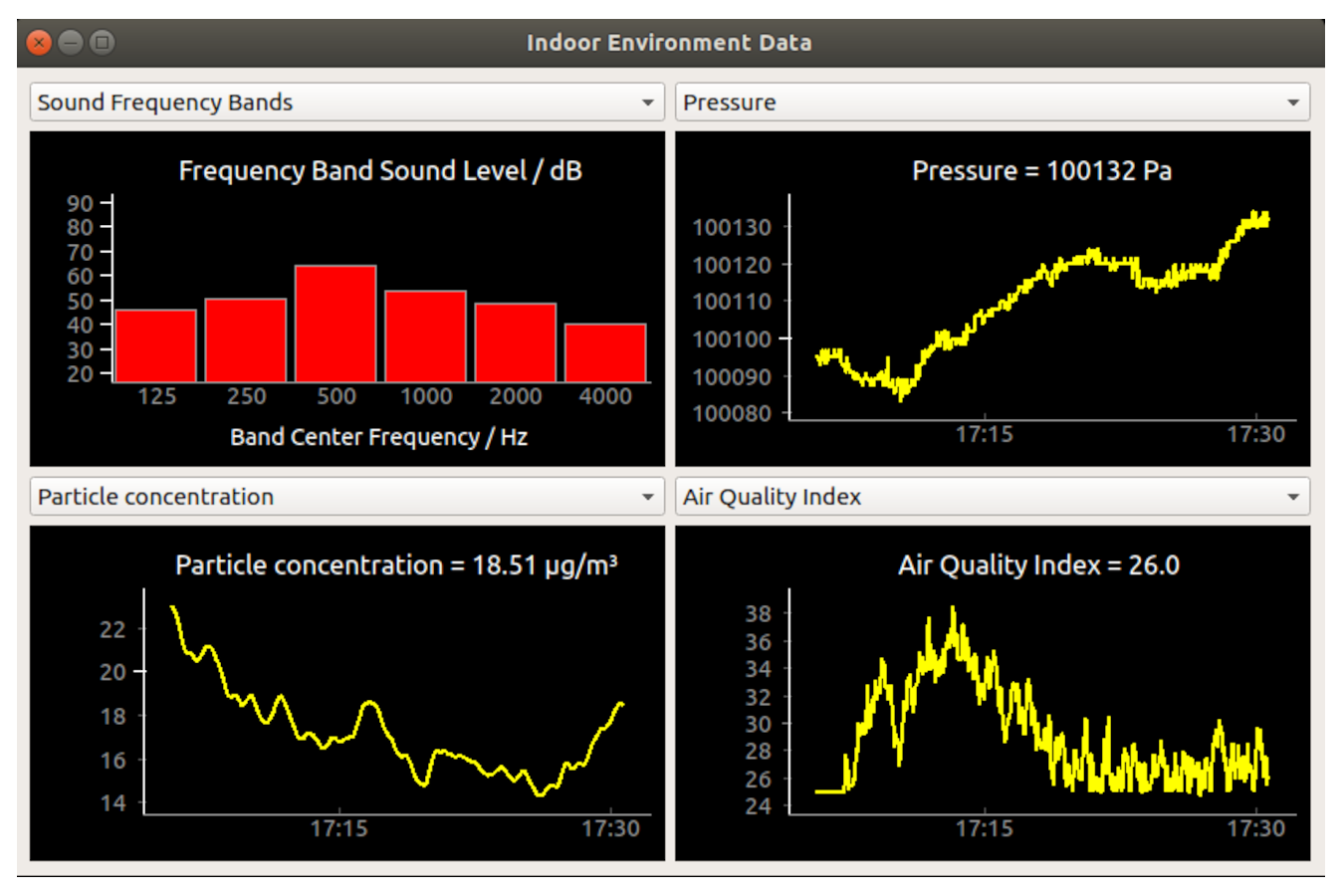Open the Sound Frequency Bands dropdown
The image size is (1344, 896).
[346, 103]
